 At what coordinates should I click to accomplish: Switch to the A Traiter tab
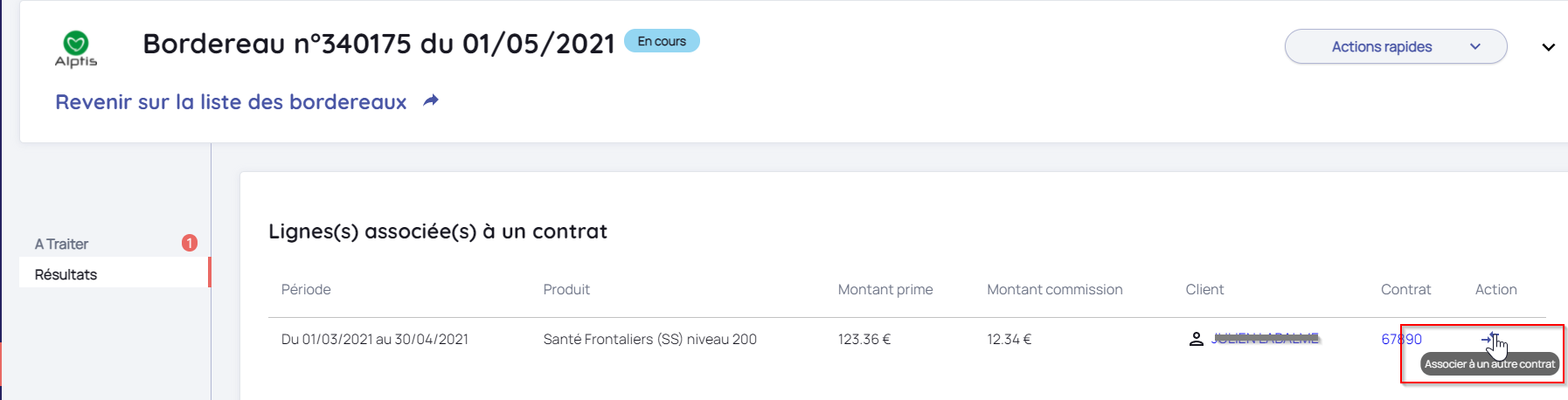tap(61, 244)
